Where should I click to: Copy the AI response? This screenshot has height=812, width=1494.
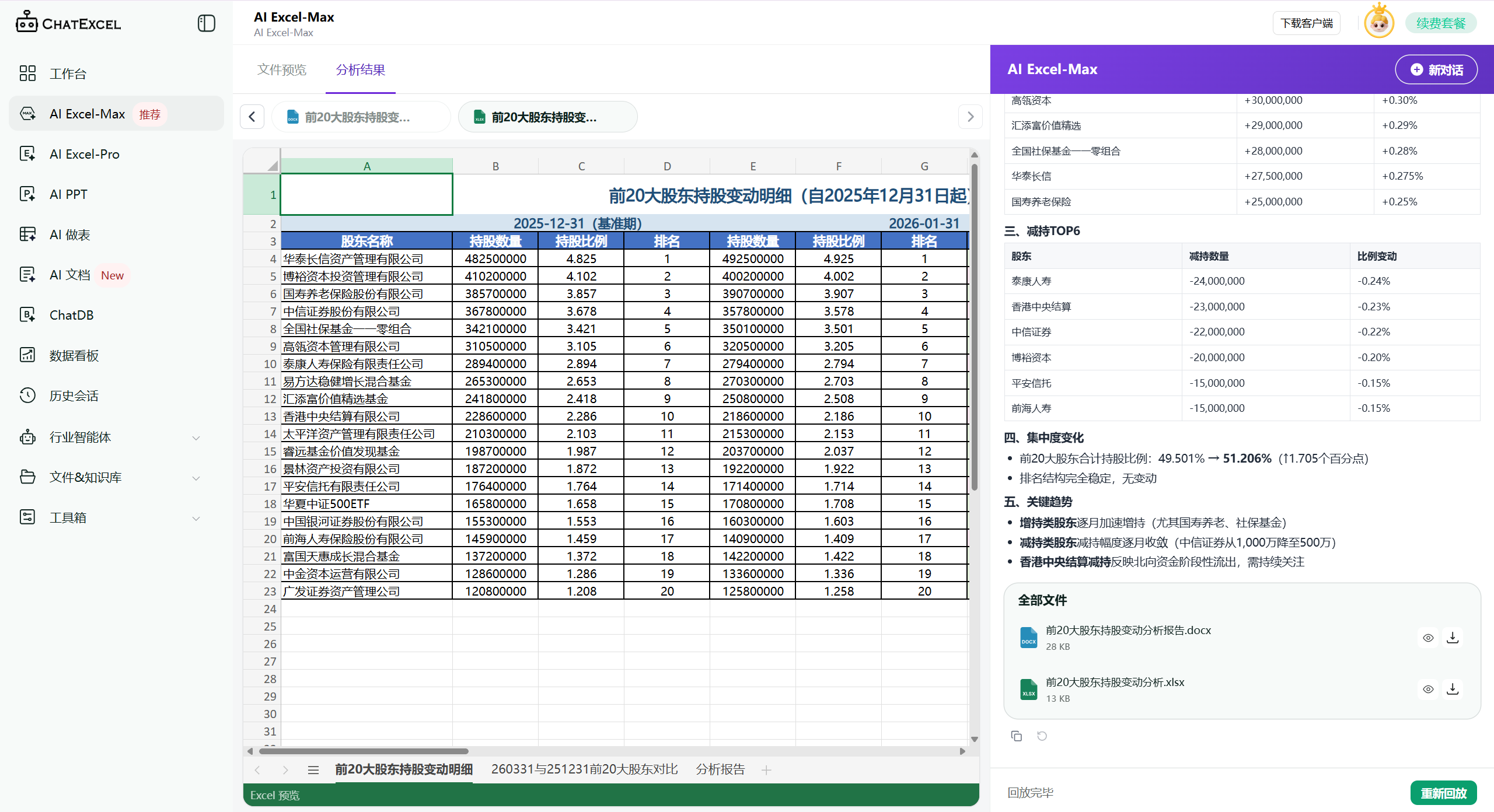tap(1016, 736)
